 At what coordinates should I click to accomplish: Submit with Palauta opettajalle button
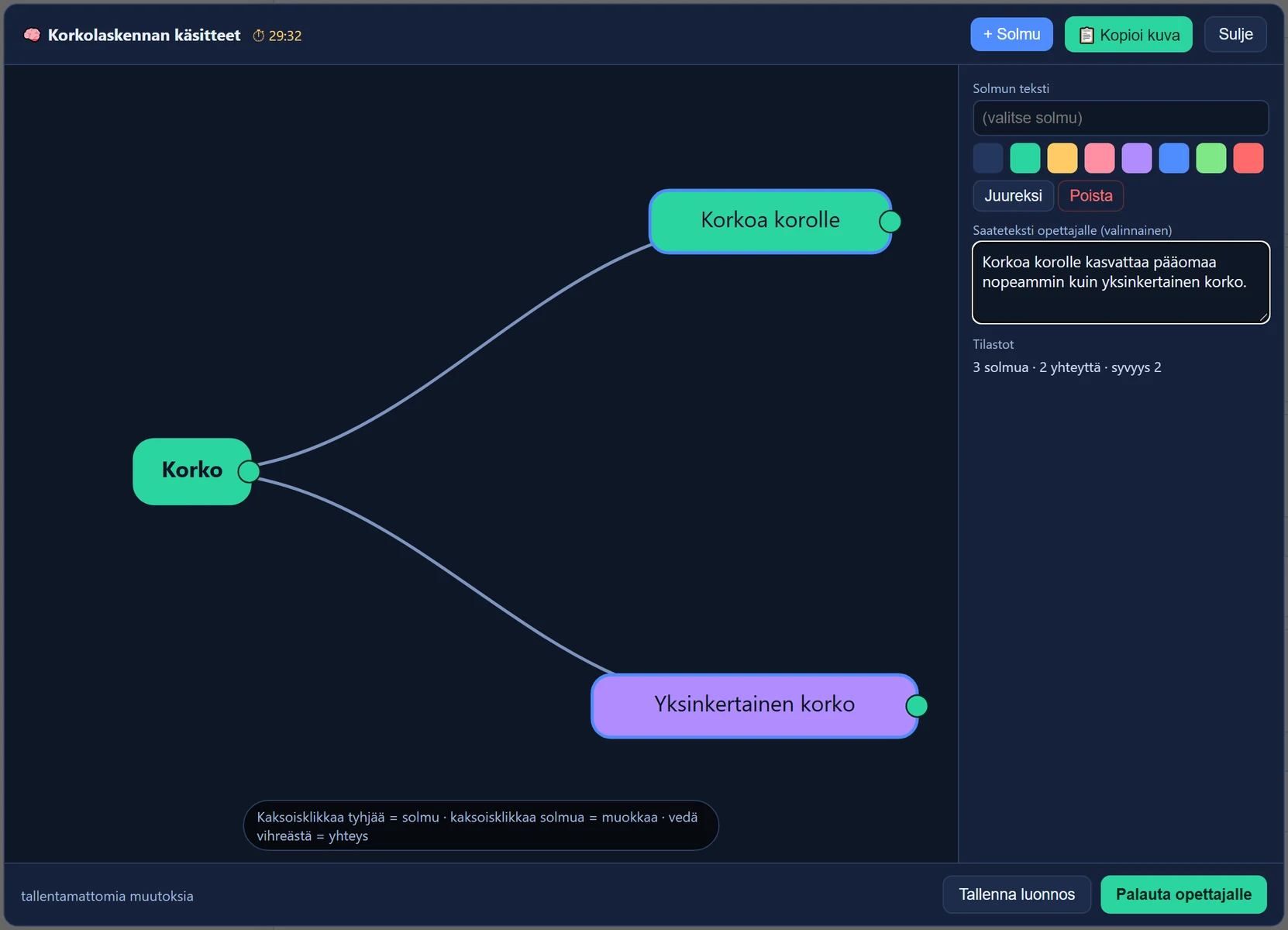tap(1183, 894)
